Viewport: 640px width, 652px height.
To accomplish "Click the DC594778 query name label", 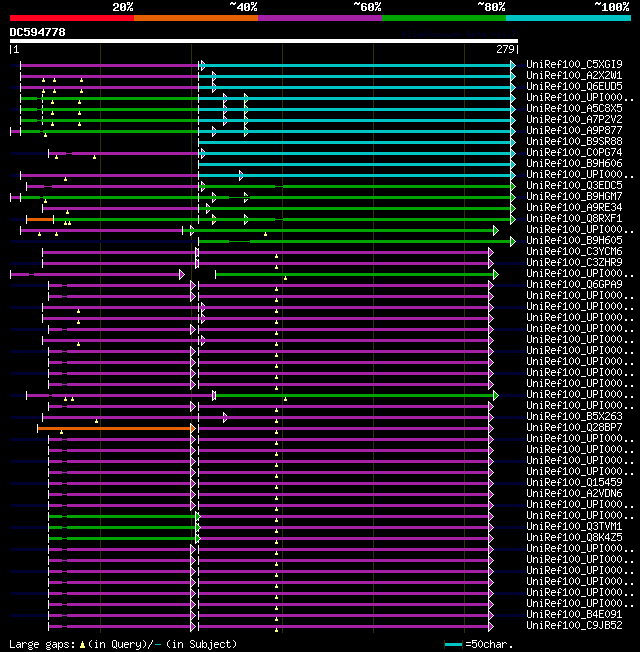I will (37, 32).
